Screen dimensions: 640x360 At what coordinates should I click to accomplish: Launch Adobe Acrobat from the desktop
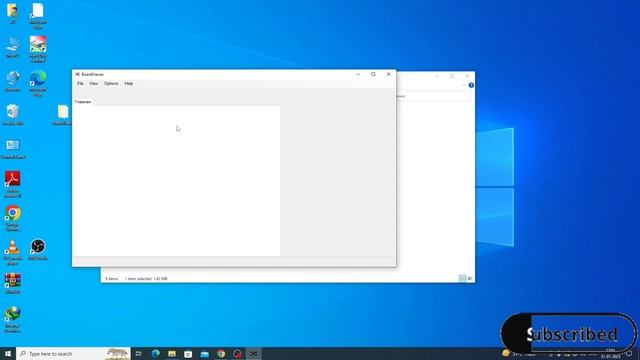[13, 184]
